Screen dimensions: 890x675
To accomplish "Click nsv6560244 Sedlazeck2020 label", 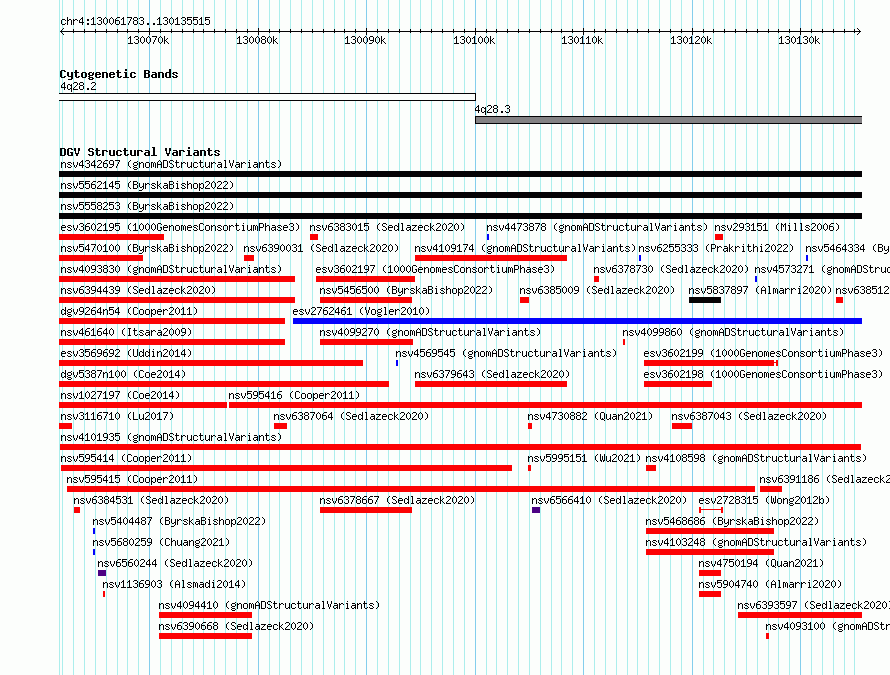I will click(x=175, y=564).
